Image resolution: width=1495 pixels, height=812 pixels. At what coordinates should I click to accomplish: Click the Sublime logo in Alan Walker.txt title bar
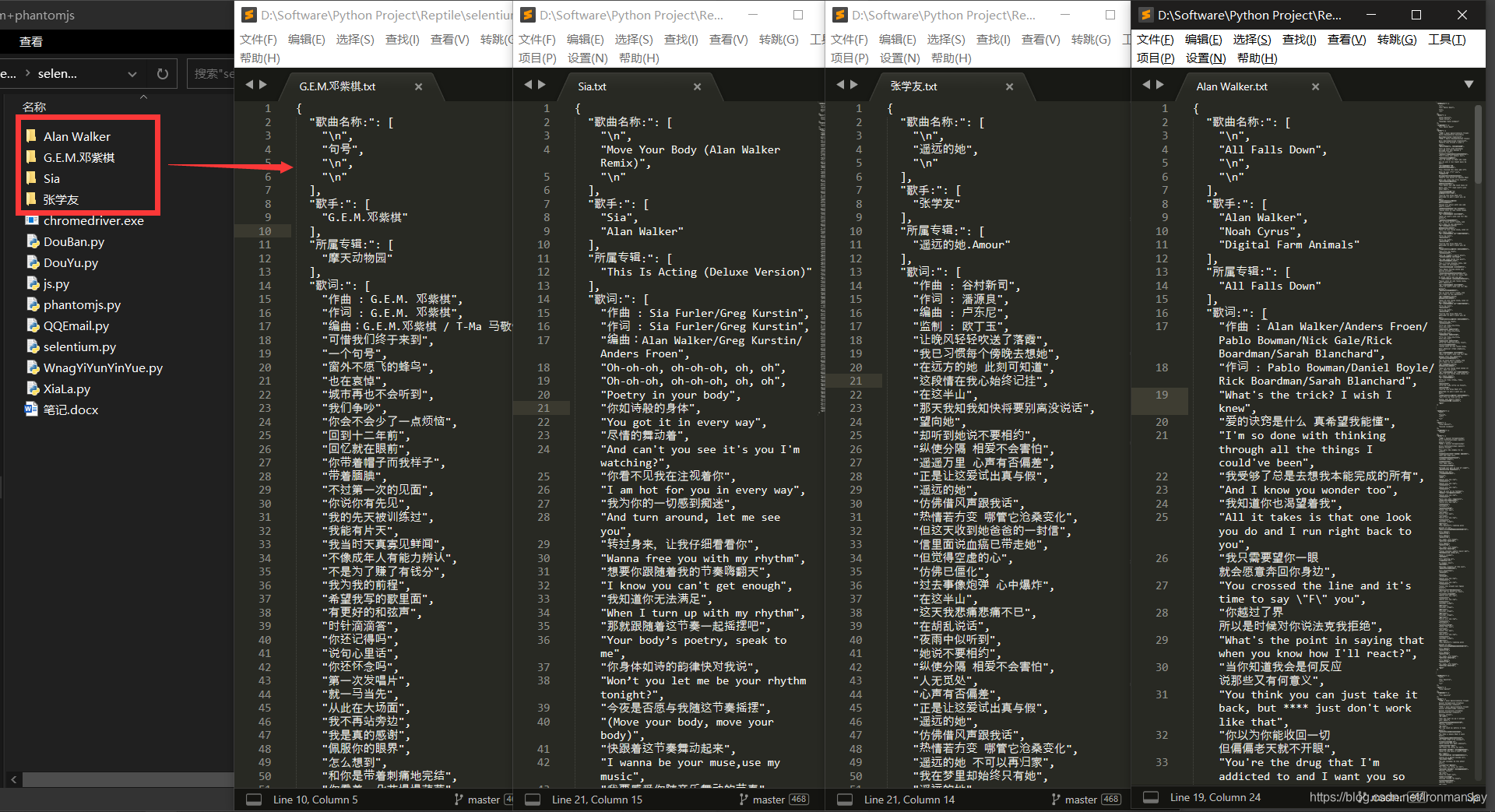pyautogui.click(x=1146, y=15)
